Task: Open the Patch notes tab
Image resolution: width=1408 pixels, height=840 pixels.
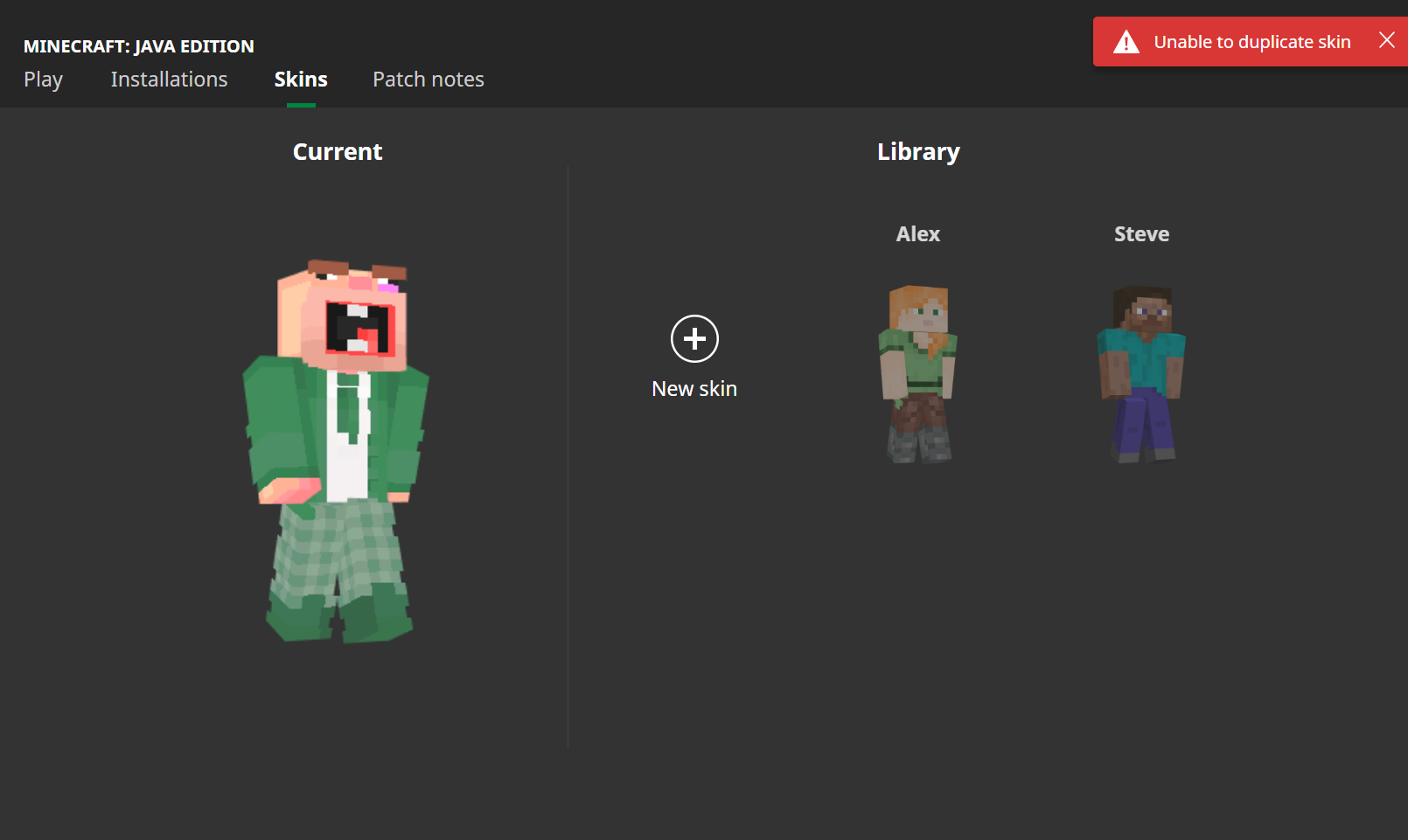Action: pyautogui.click(x=429, y=80)
